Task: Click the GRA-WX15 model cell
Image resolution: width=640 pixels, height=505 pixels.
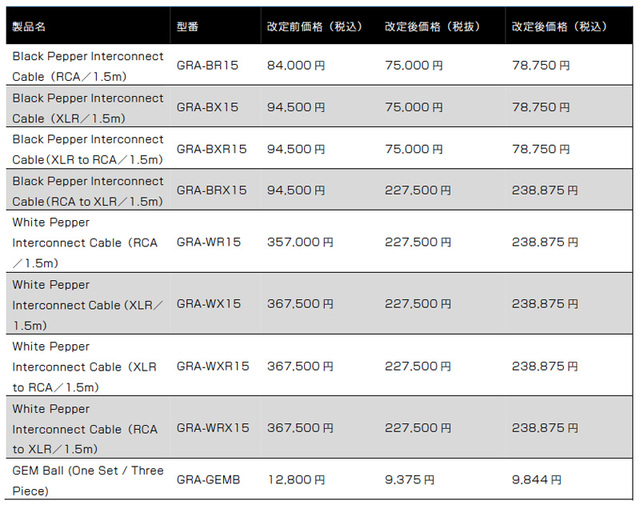Action: [x=208, y=304]
